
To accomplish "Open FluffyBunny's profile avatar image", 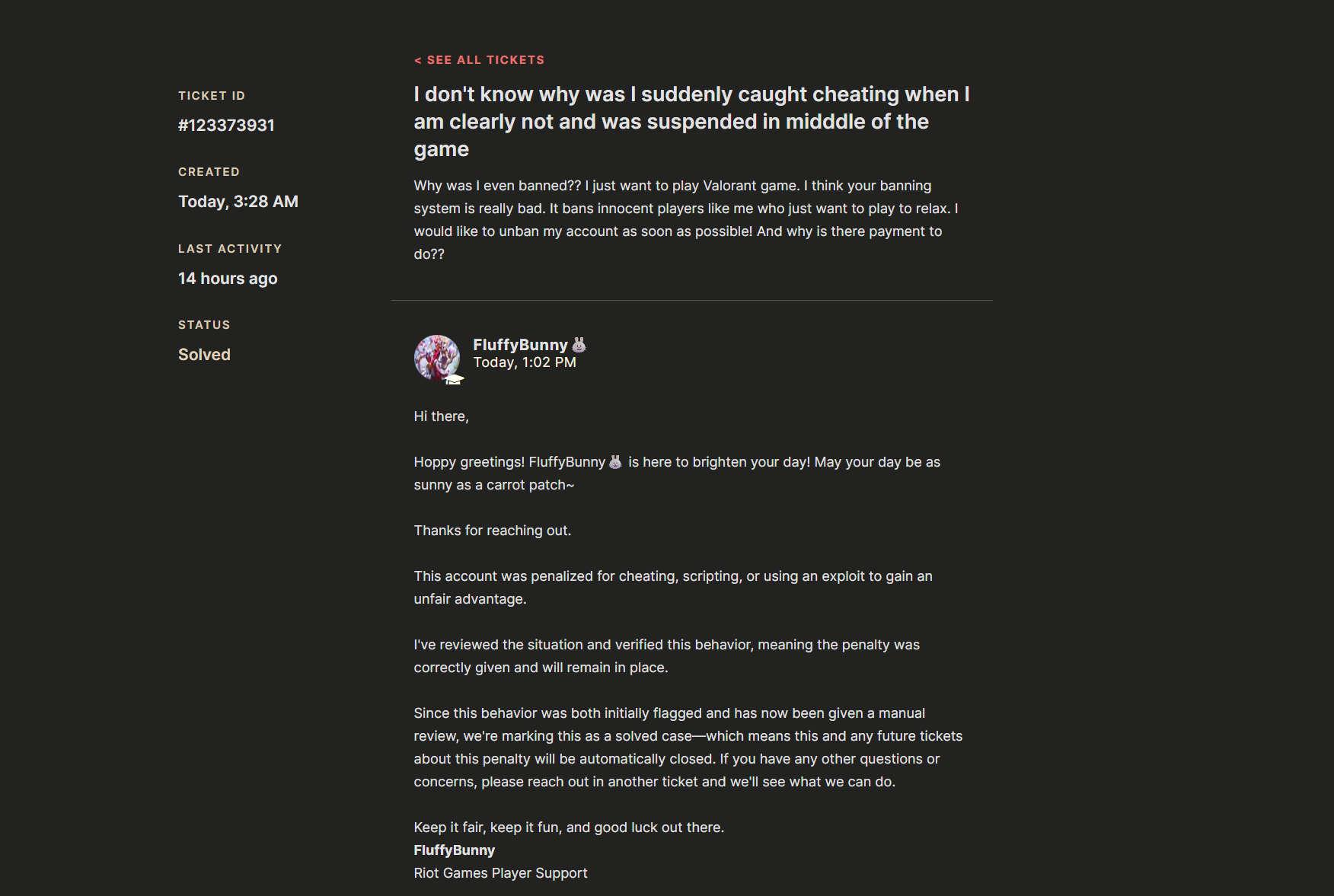I will (x=438, y=359).
